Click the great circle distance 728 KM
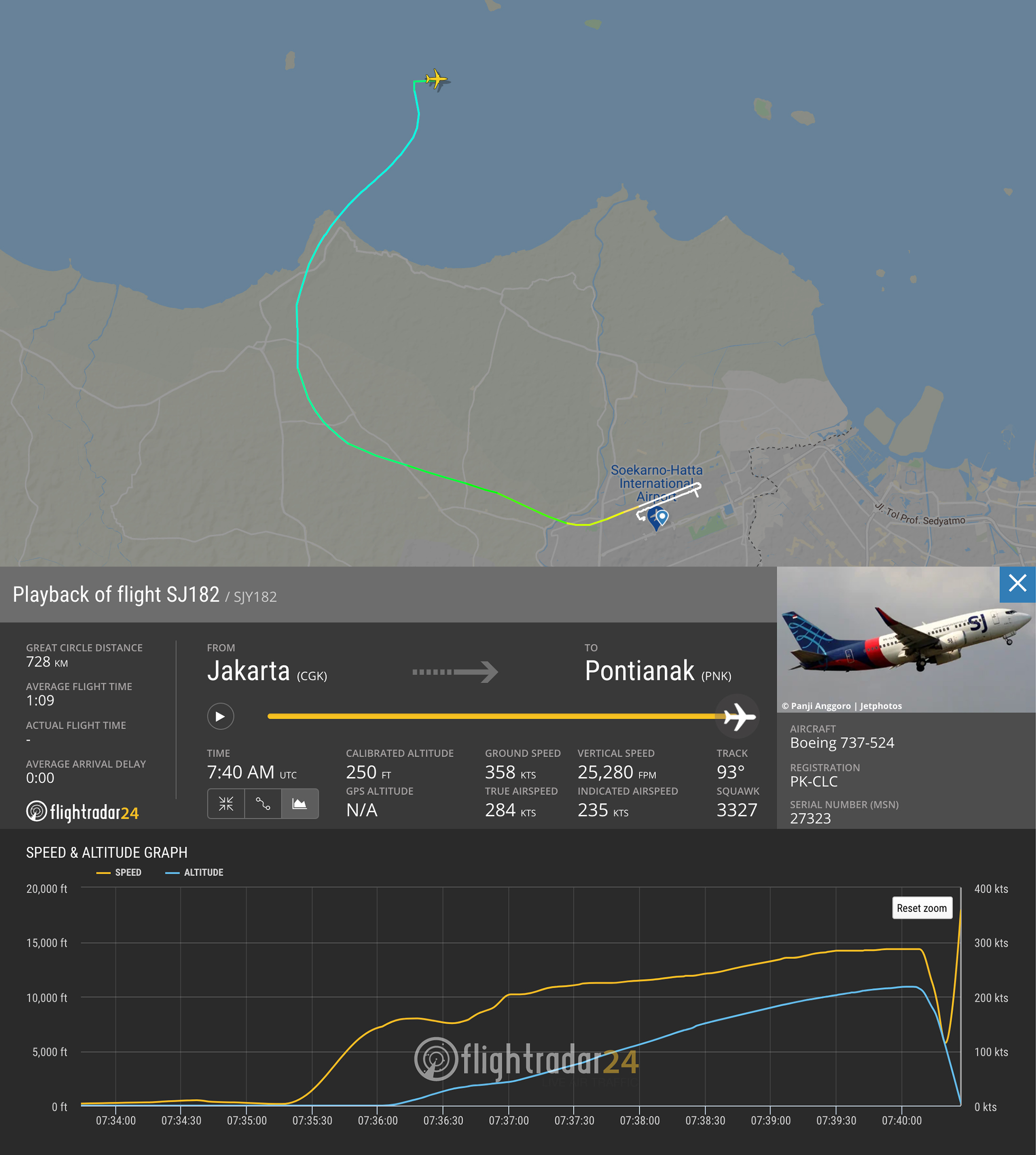Viewport: 1036px width, 1155px height. 46,662
